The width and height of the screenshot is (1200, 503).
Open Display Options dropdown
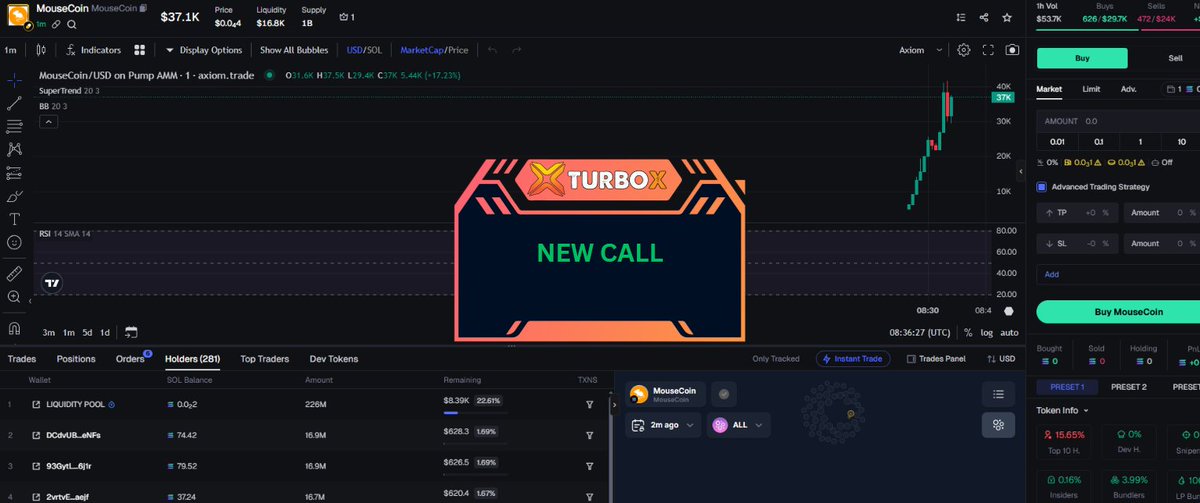point(204,50)
